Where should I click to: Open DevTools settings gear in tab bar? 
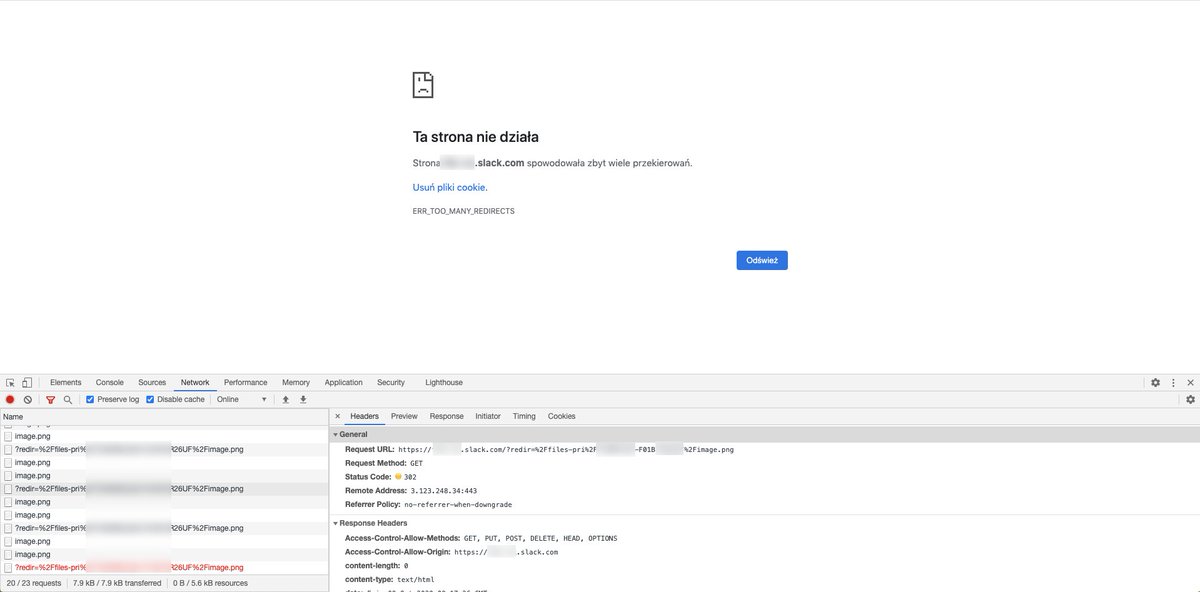coord(1155,382)
